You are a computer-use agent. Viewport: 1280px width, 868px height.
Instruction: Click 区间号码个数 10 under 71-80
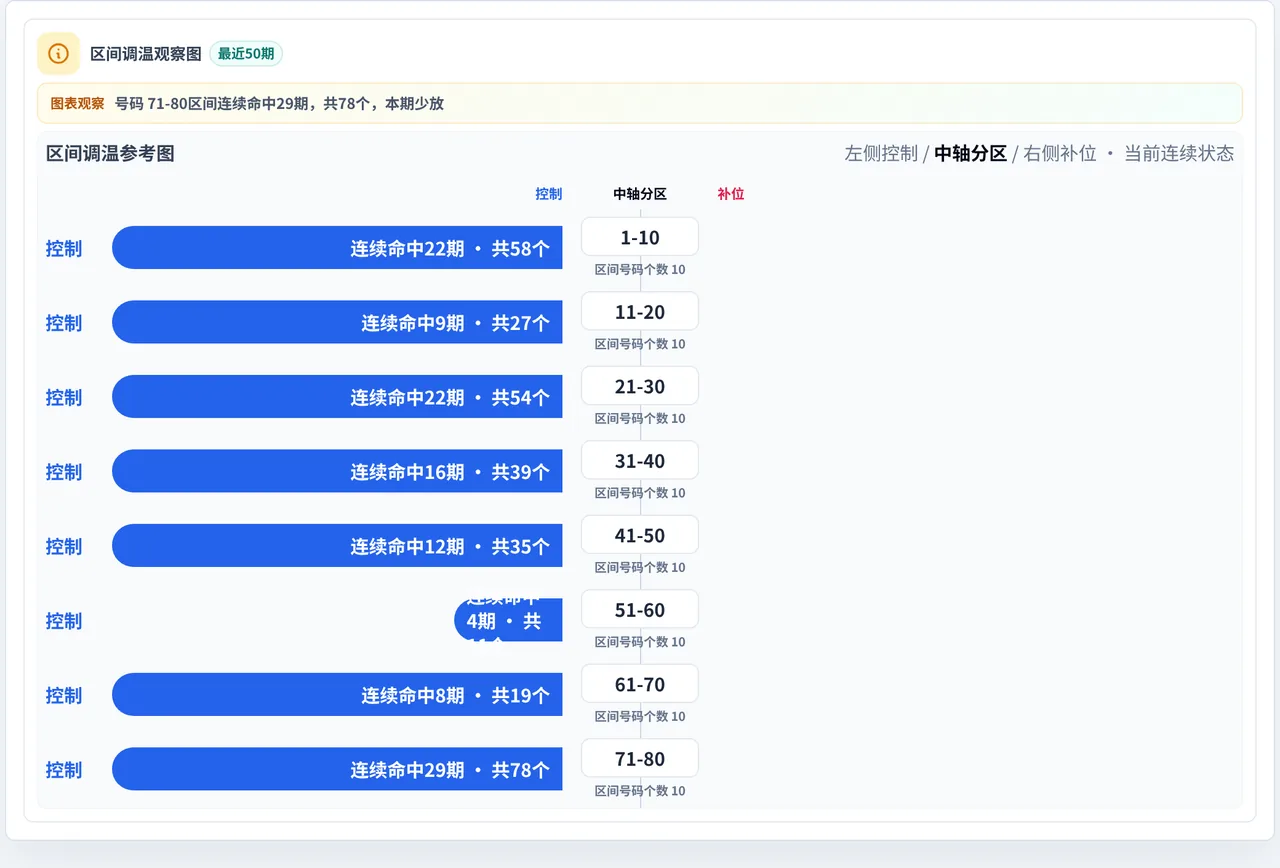point(640,791)
